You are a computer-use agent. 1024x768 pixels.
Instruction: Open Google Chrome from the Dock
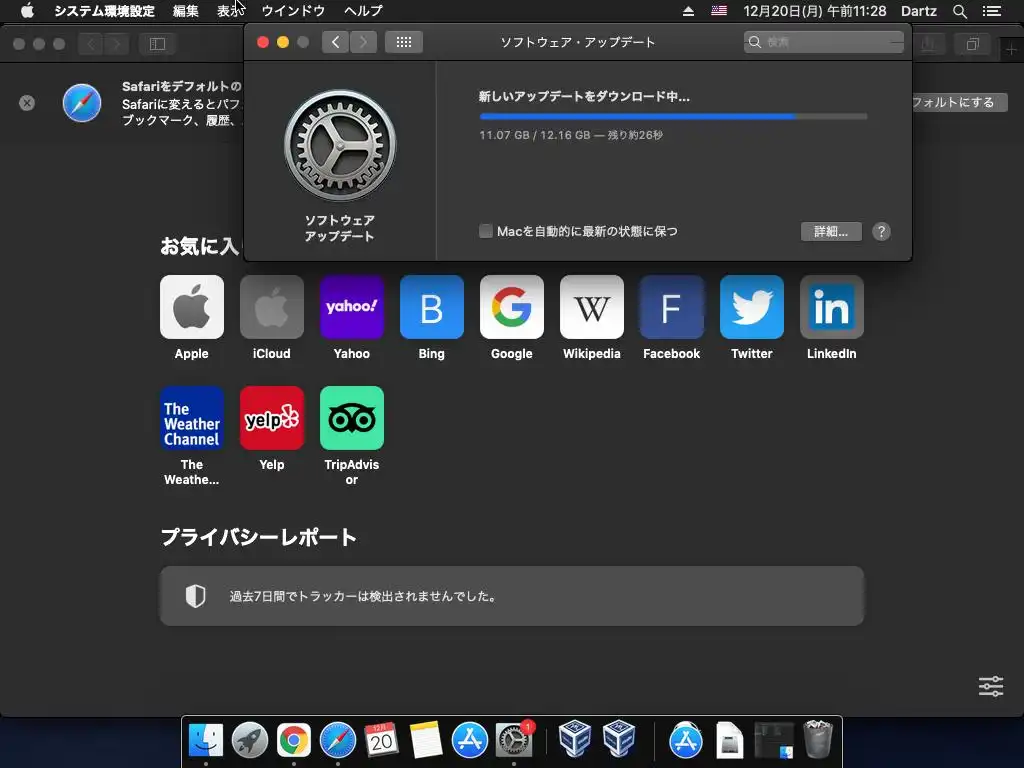pyautogui.click(x=293, y=741)
